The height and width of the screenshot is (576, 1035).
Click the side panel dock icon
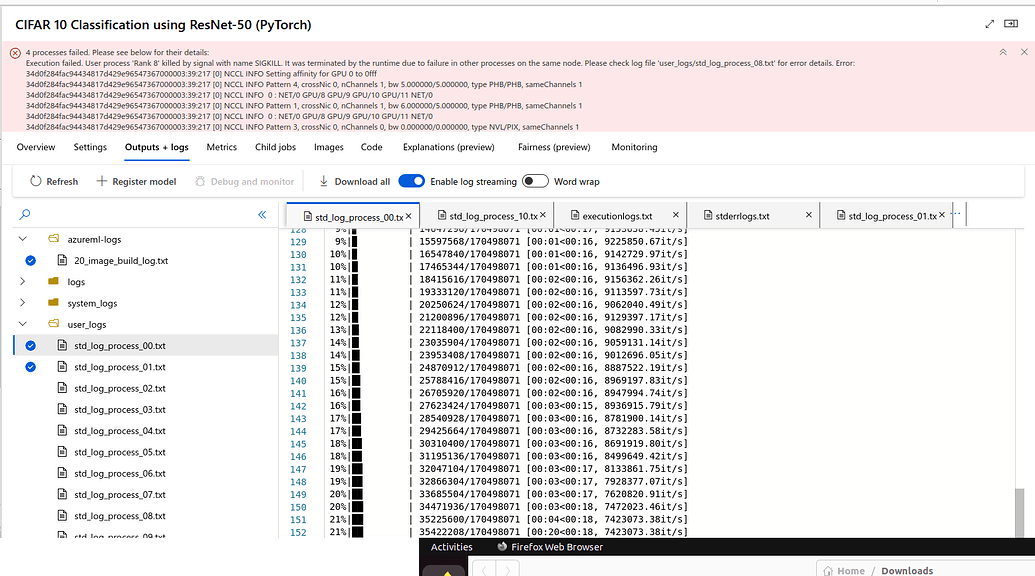click(x=1012, y=24)
